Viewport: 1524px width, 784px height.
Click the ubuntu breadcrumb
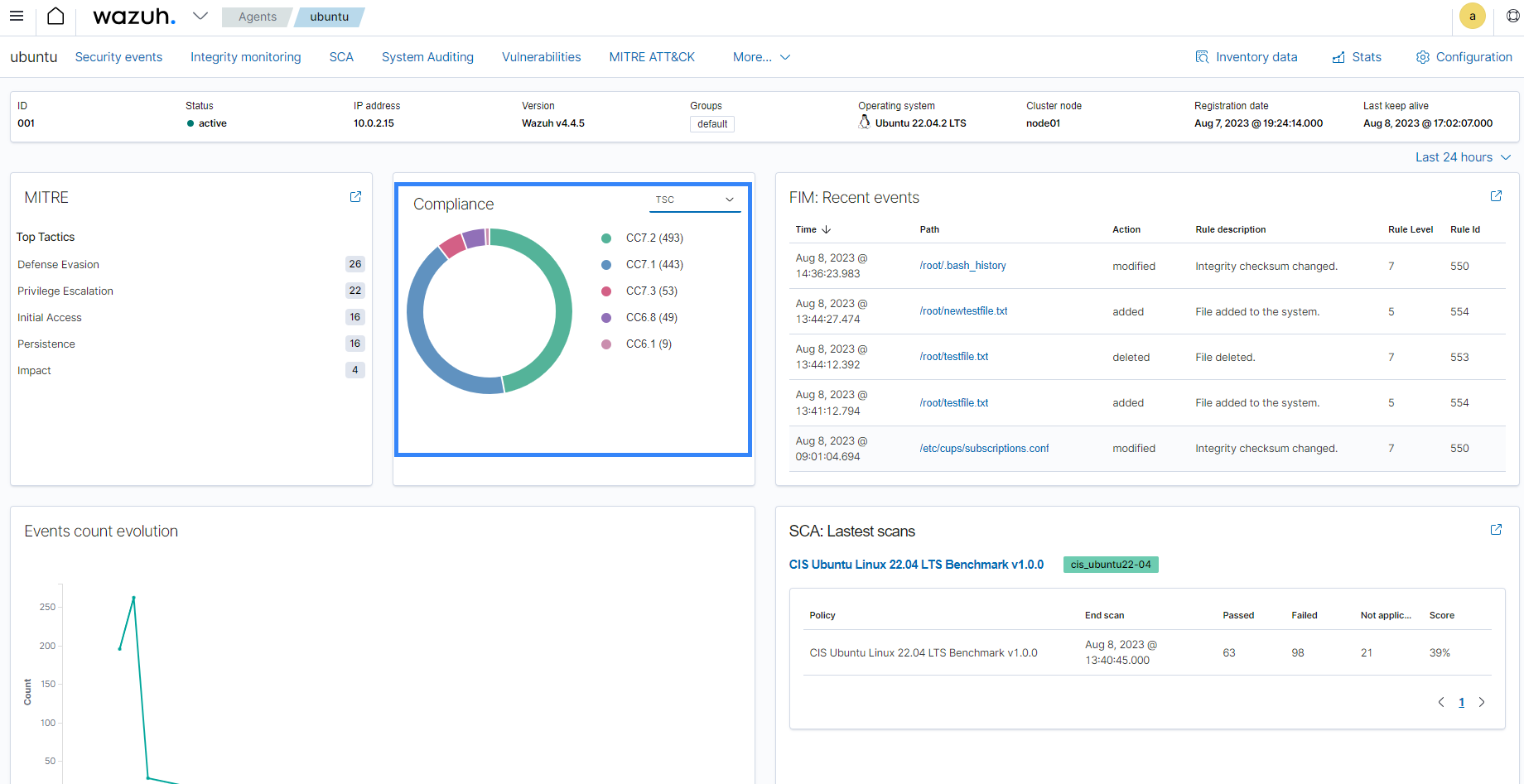pyautogui.click(x=330, y=17)
